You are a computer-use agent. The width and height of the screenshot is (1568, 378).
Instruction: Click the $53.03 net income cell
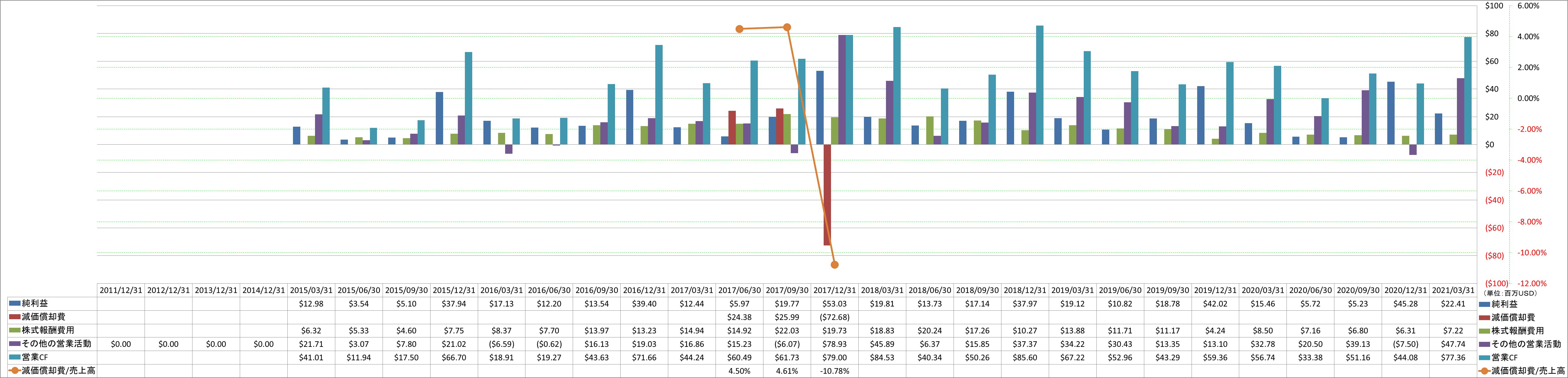coord(835,304)
